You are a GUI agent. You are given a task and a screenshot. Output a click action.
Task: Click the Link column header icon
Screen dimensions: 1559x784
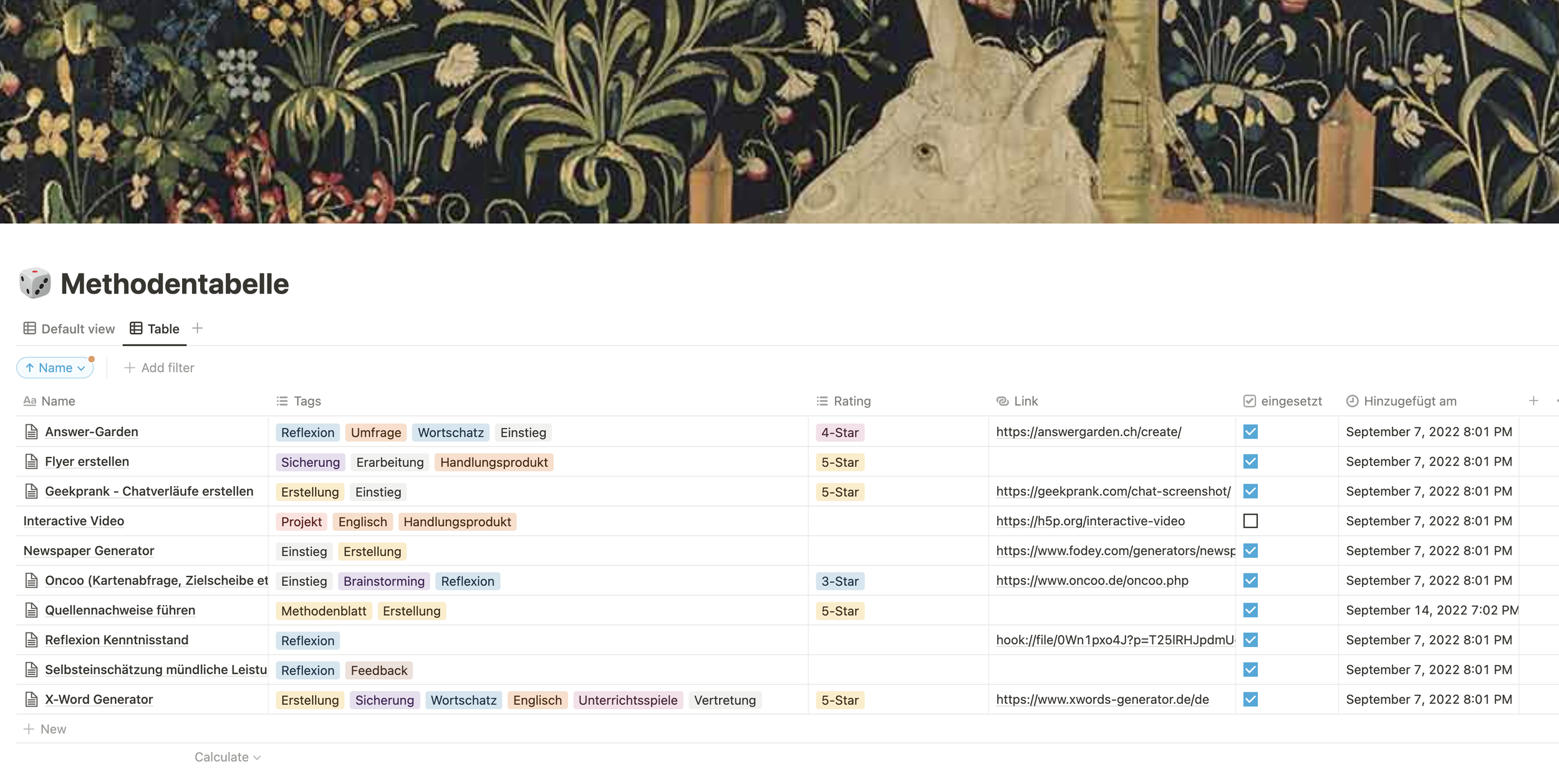point(1002,401)
